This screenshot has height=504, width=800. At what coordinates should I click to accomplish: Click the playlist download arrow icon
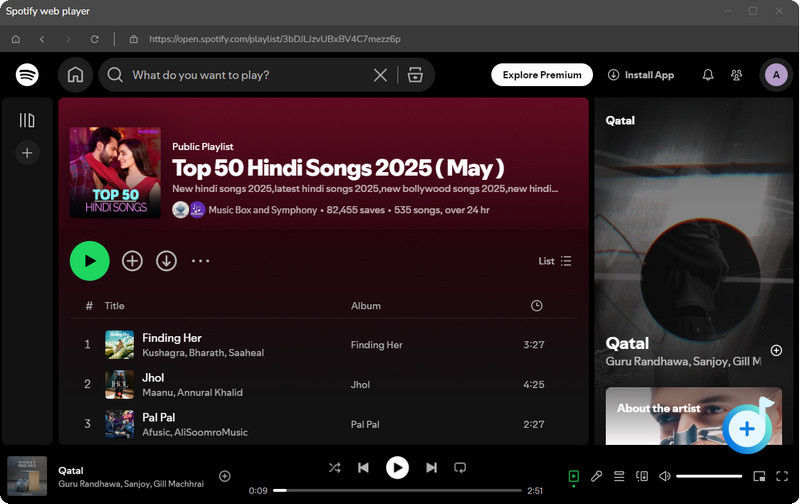pos(166,261)
